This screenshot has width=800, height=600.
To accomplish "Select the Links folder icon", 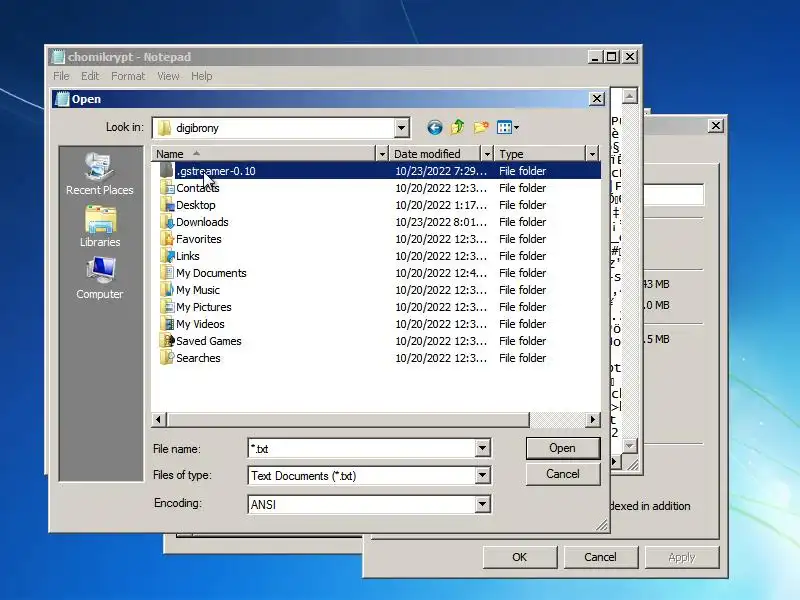I will coord(167,256).
